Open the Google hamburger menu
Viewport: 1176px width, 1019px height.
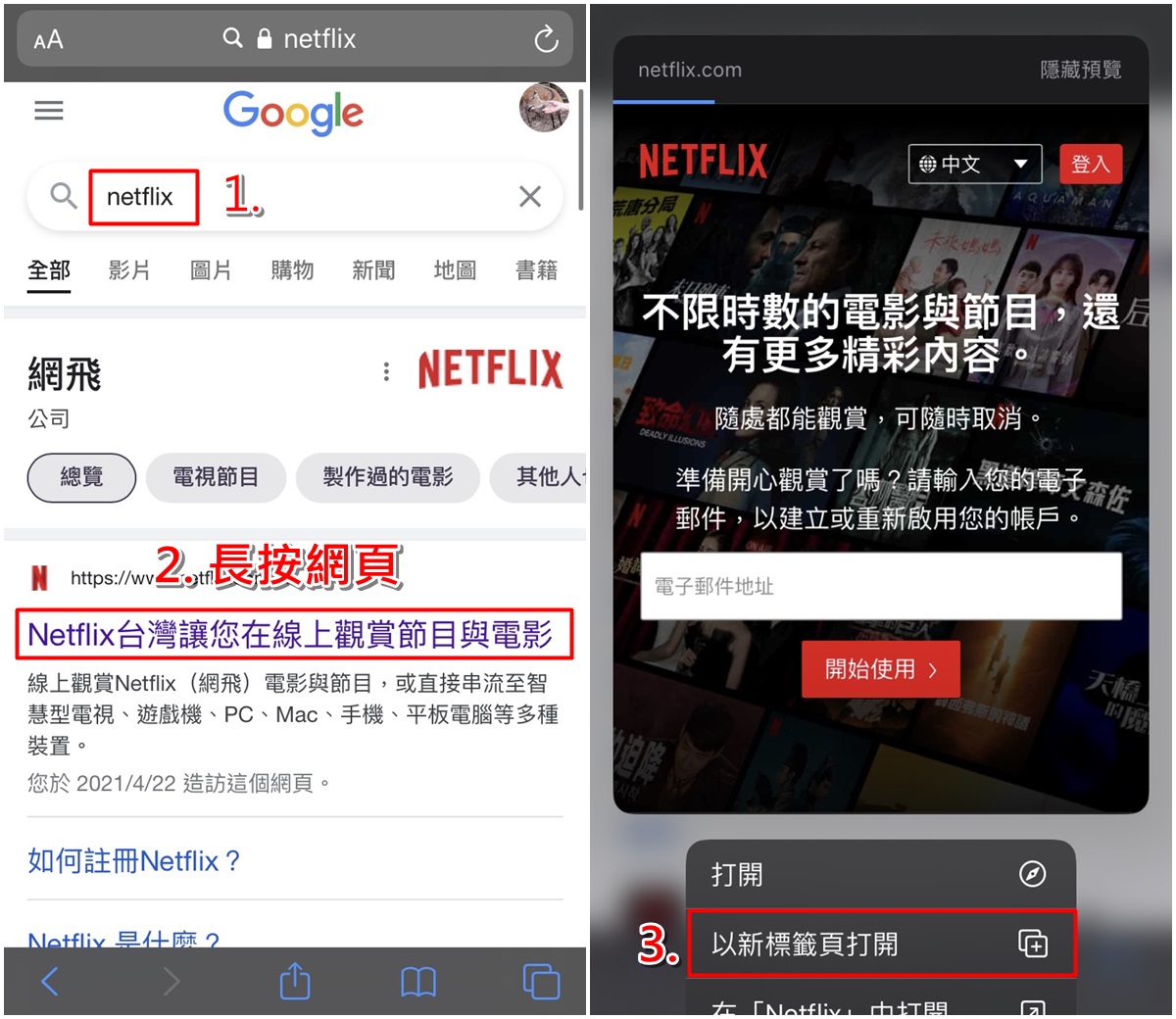click(x=49, y=111)
